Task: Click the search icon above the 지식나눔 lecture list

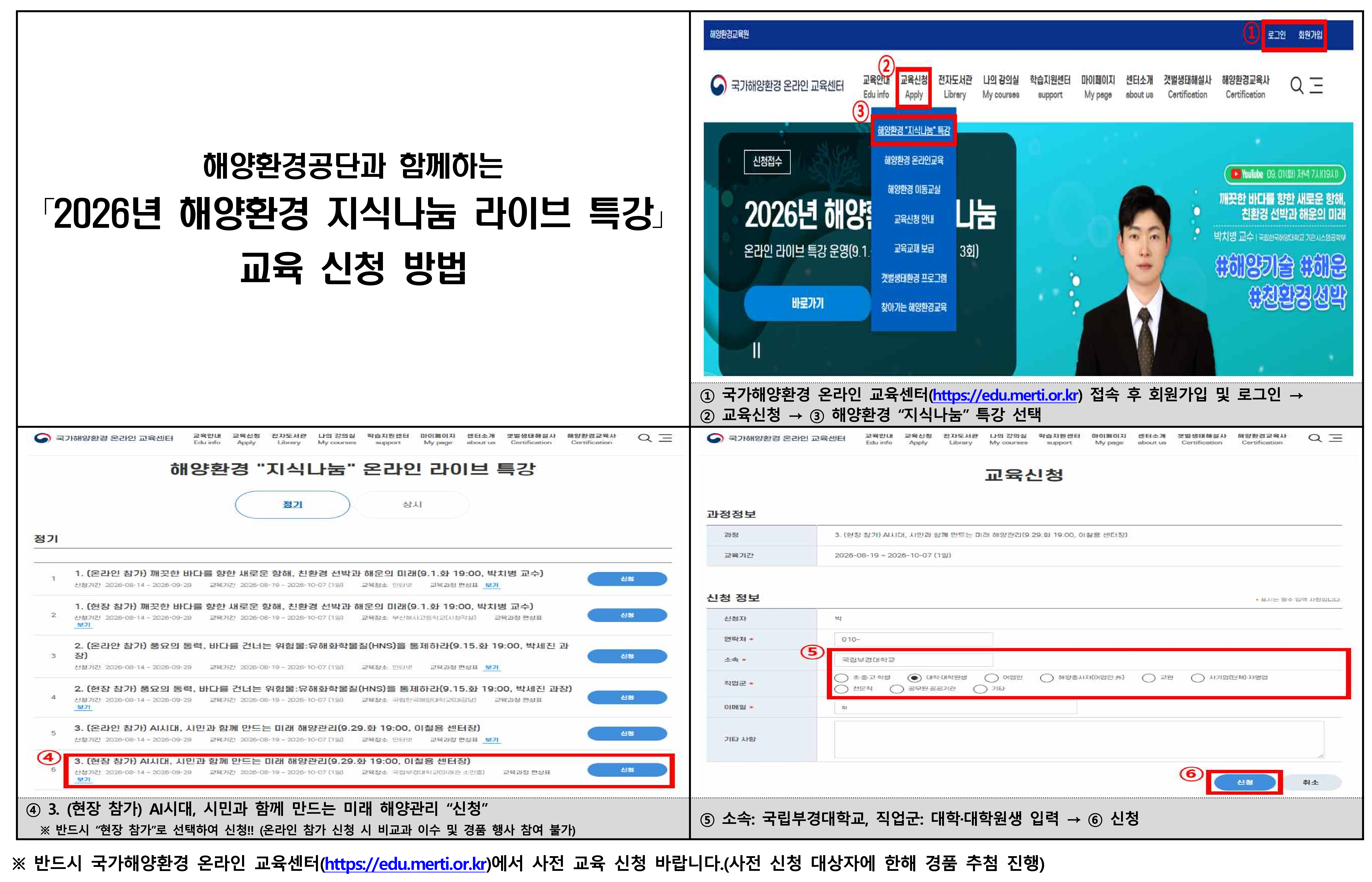Action: [645, 438]
